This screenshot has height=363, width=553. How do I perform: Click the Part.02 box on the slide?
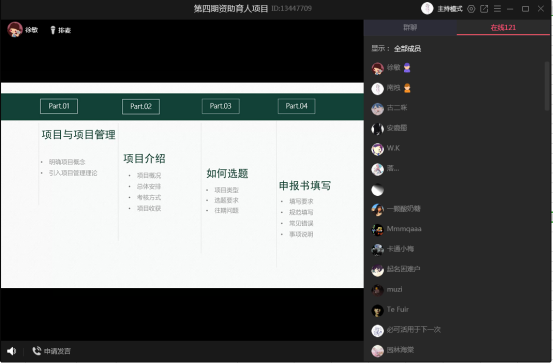[141, 107]
